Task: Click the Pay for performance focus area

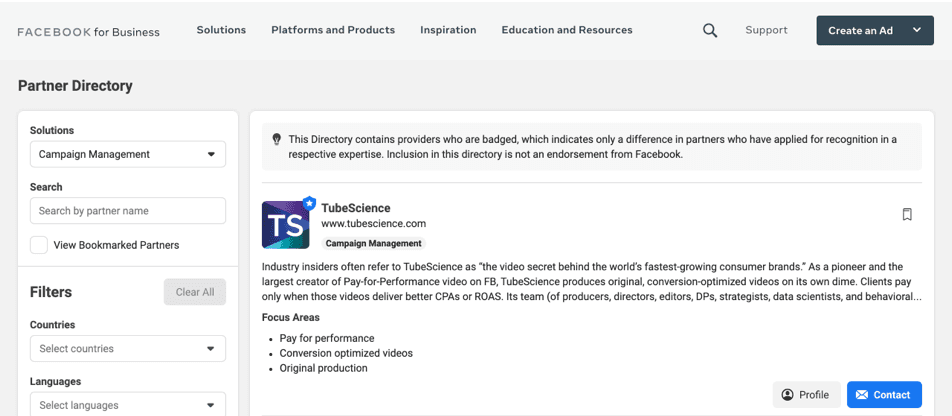Action: point(327,338)
